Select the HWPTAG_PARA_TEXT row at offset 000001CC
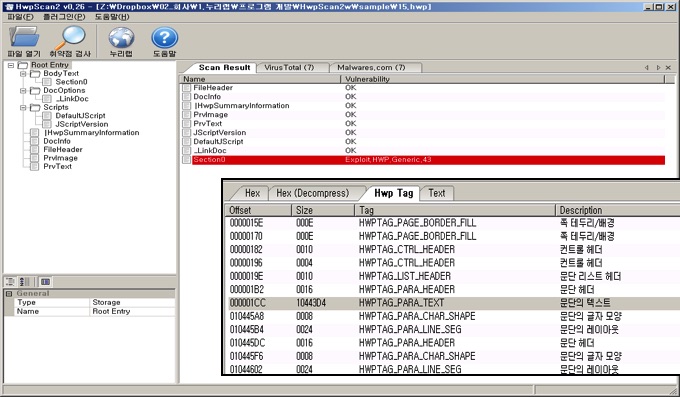This screenshot has height=397, width=680. (x=454, y=303)
